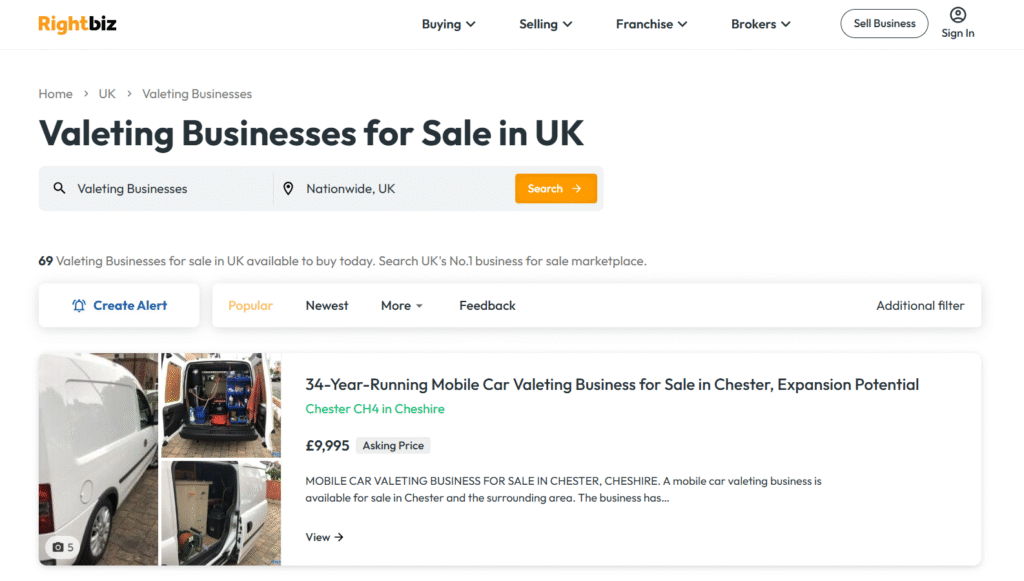Image resolution: width=1024 pixels, height=581 pixels.
Task: Keep the Popular sort tab selected
Action: (x=250, y=305)
